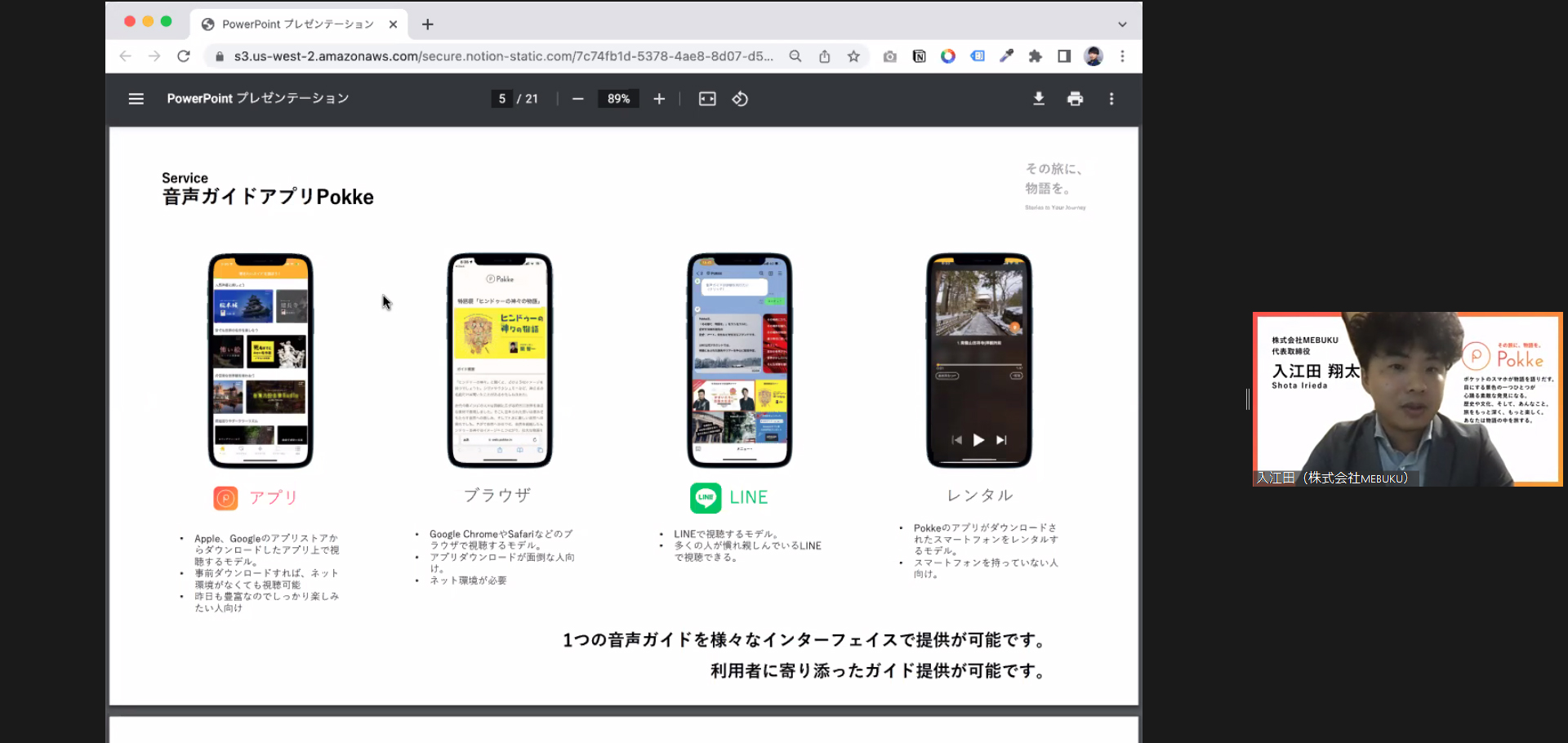The width and height of the screenshot is (1568, 743).
Task: Open Chrome three-dot menu
Action: click(x=1123, y=56)
